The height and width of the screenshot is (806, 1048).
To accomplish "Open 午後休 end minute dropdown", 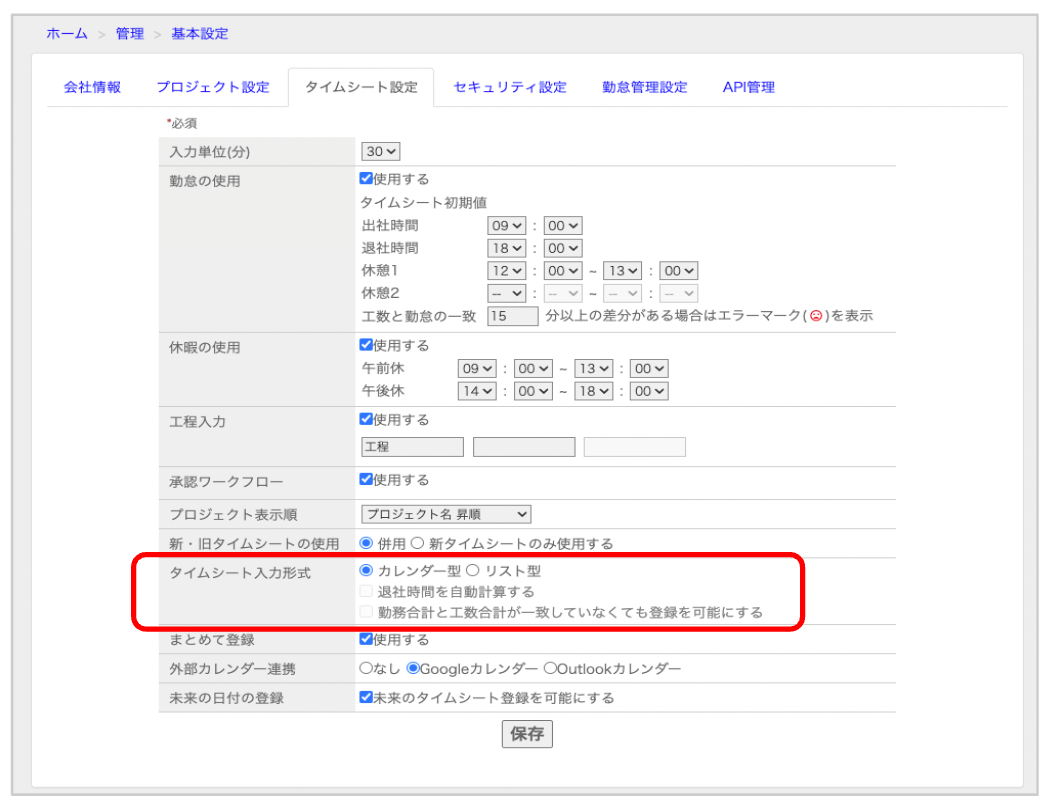I will 650,391.
